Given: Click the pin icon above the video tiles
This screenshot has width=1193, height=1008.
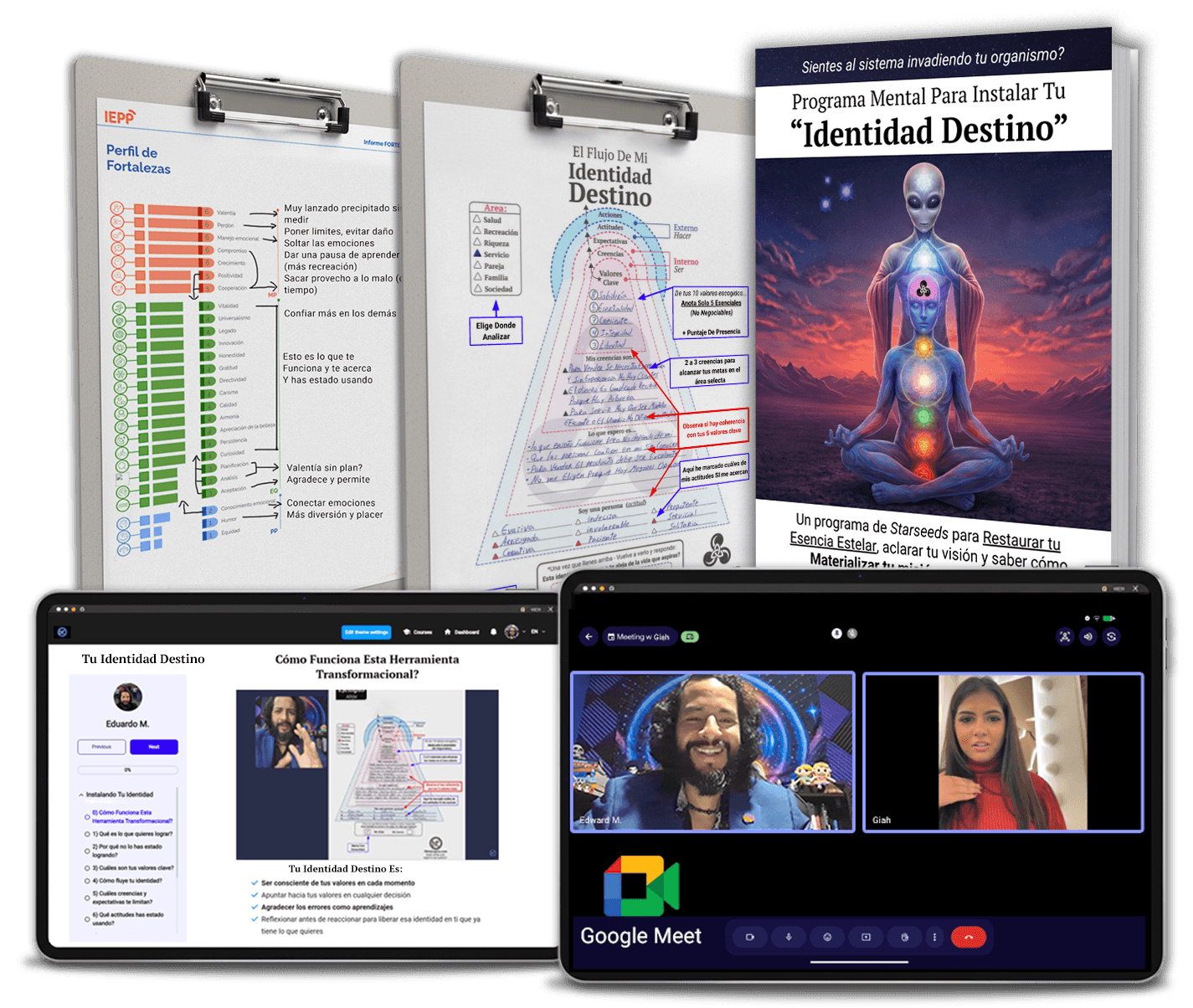Looking at the screenshot, I should point(836,634).
